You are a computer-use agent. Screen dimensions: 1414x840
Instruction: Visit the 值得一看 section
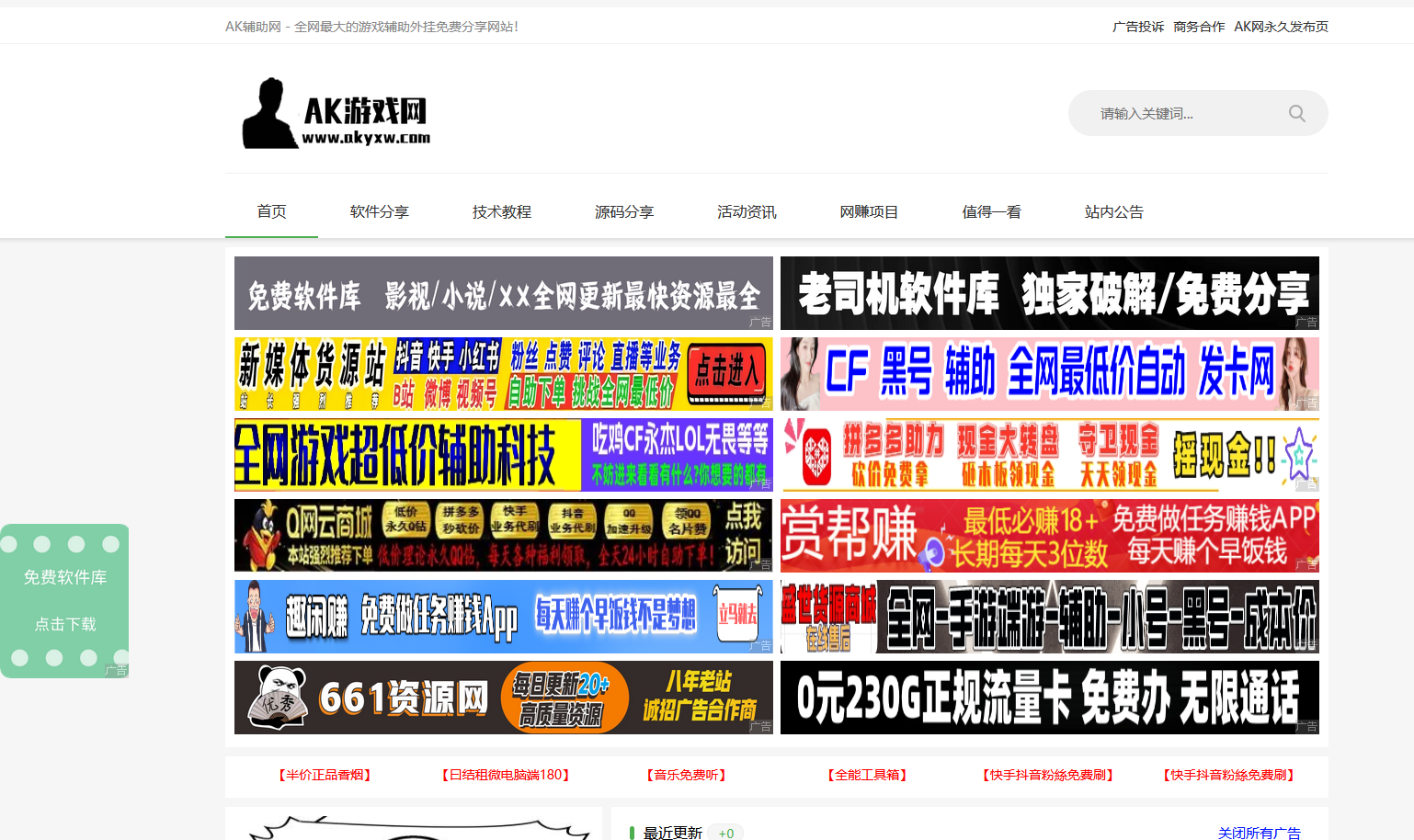point(991,211)
